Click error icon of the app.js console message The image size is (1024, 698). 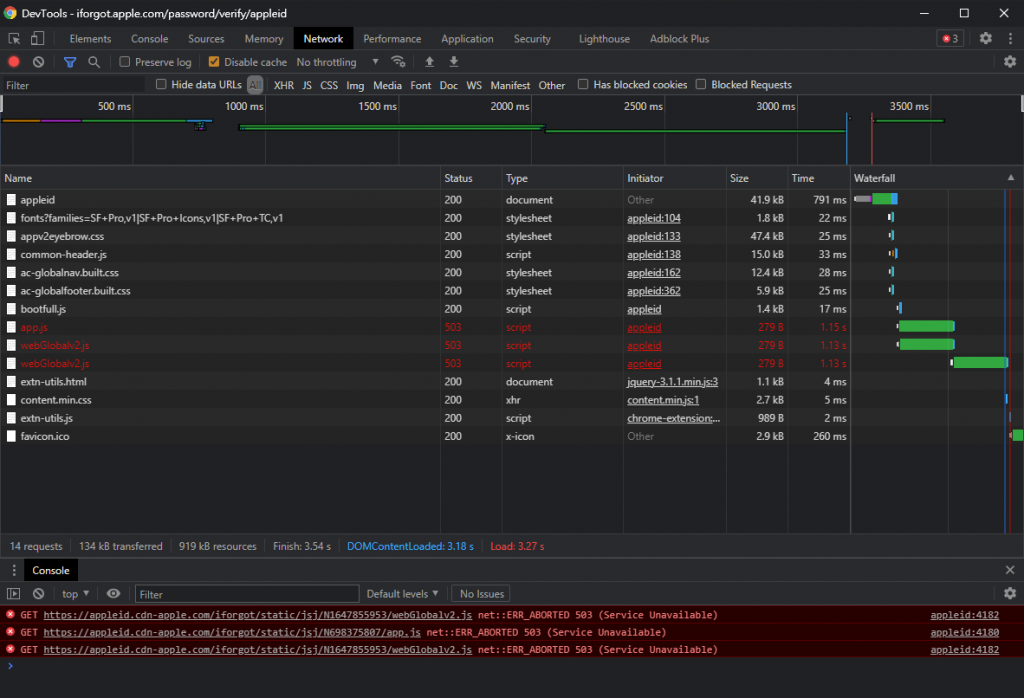coord(10,632)
